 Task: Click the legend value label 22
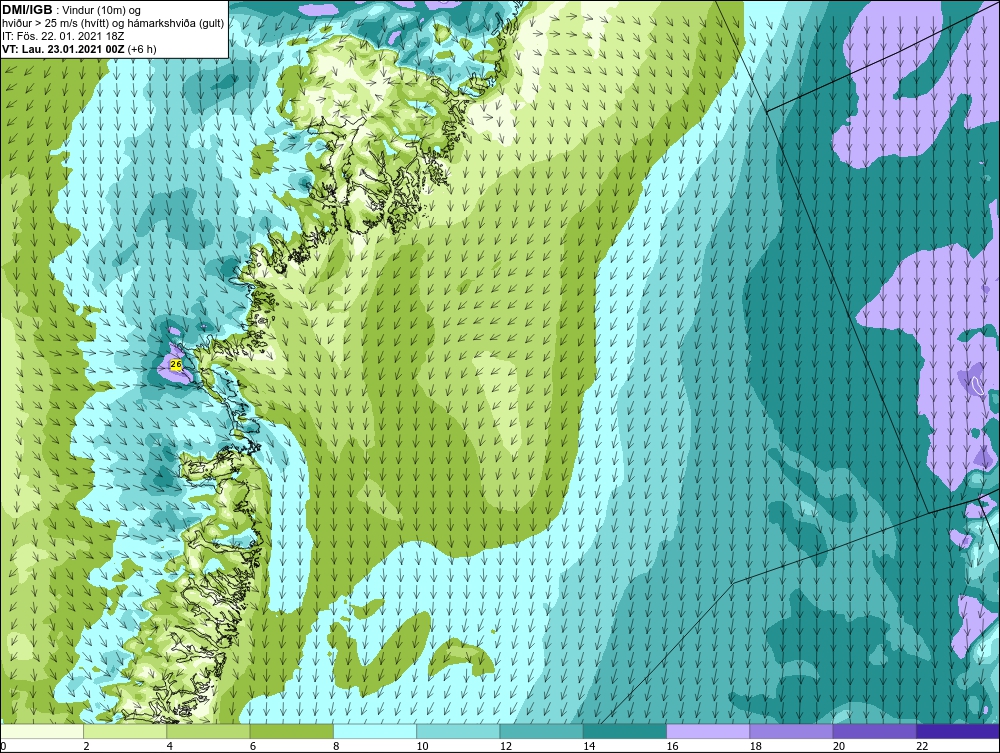point(922,747)
